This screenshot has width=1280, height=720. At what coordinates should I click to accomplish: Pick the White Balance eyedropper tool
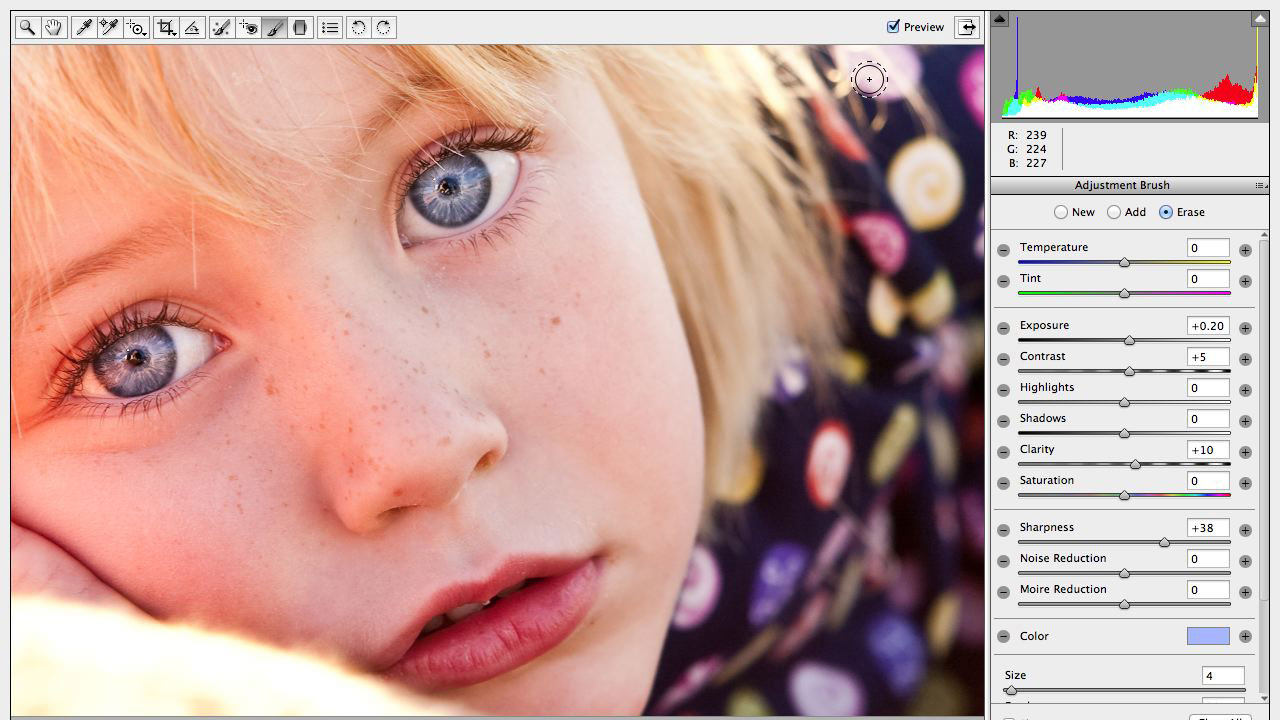[x=84, y=28]
